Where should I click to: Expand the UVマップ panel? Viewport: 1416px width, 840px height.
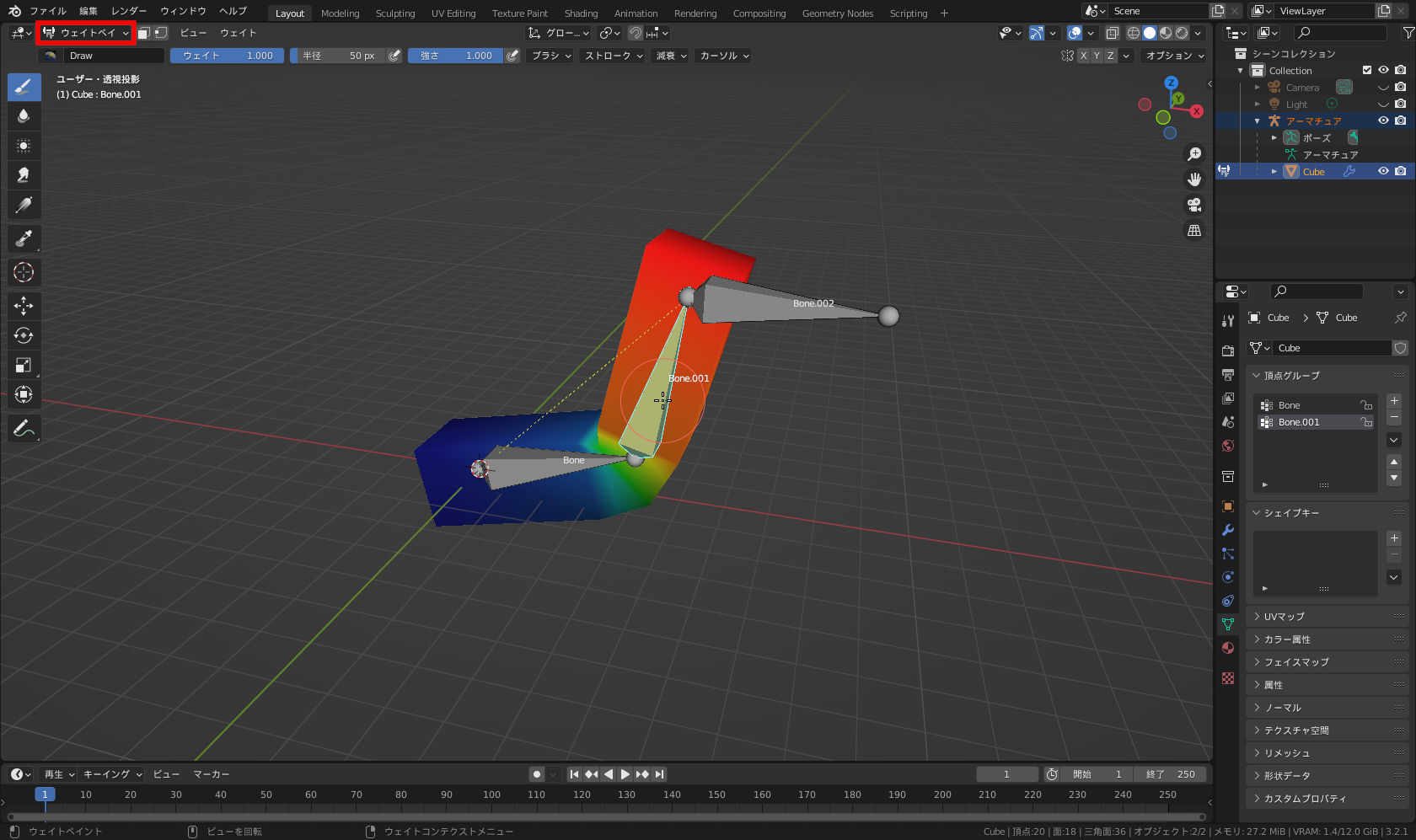click(x=1284, y=617)
